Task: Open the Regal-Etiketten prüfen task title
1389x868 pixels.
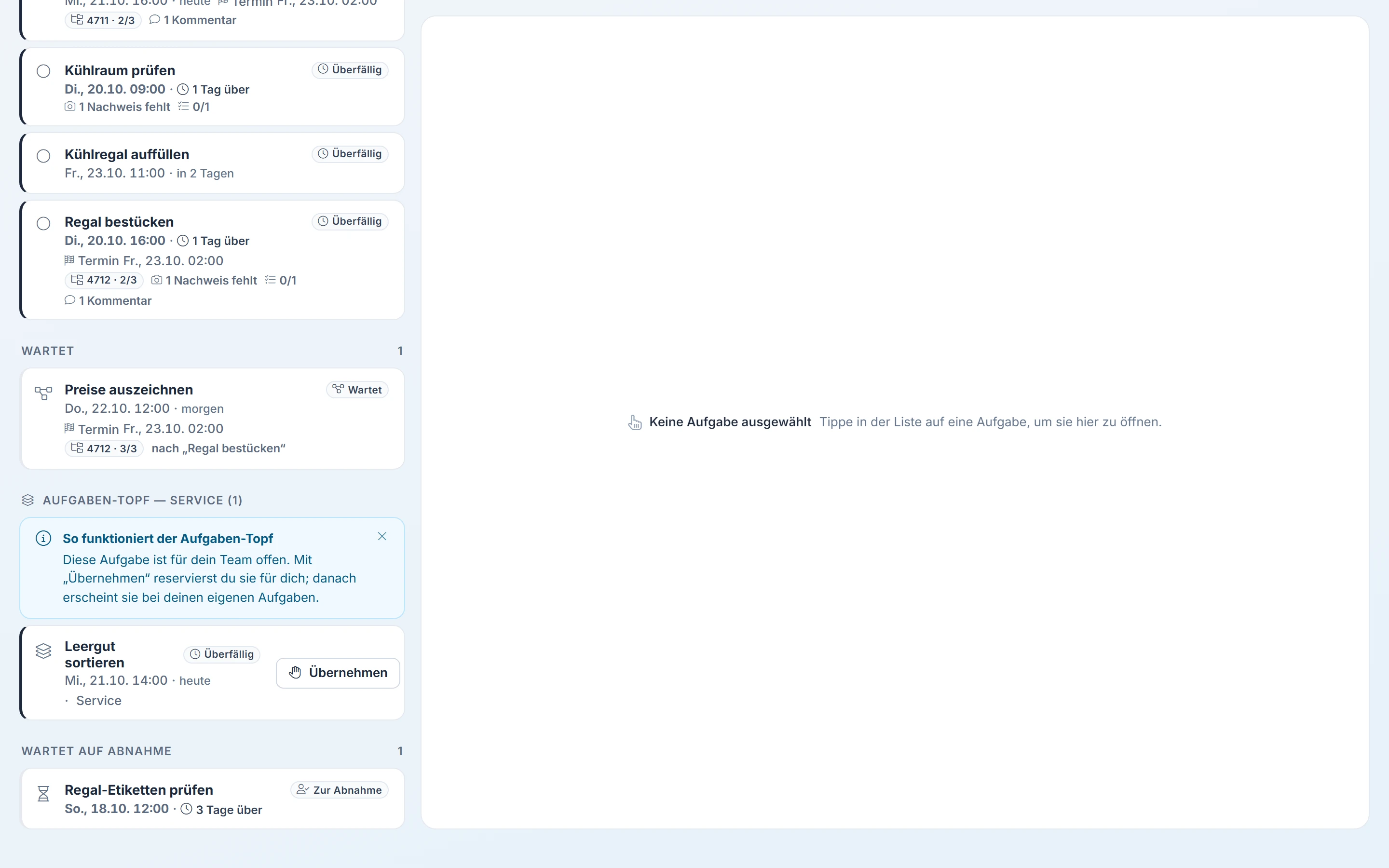Action: [x=139, y=790]
